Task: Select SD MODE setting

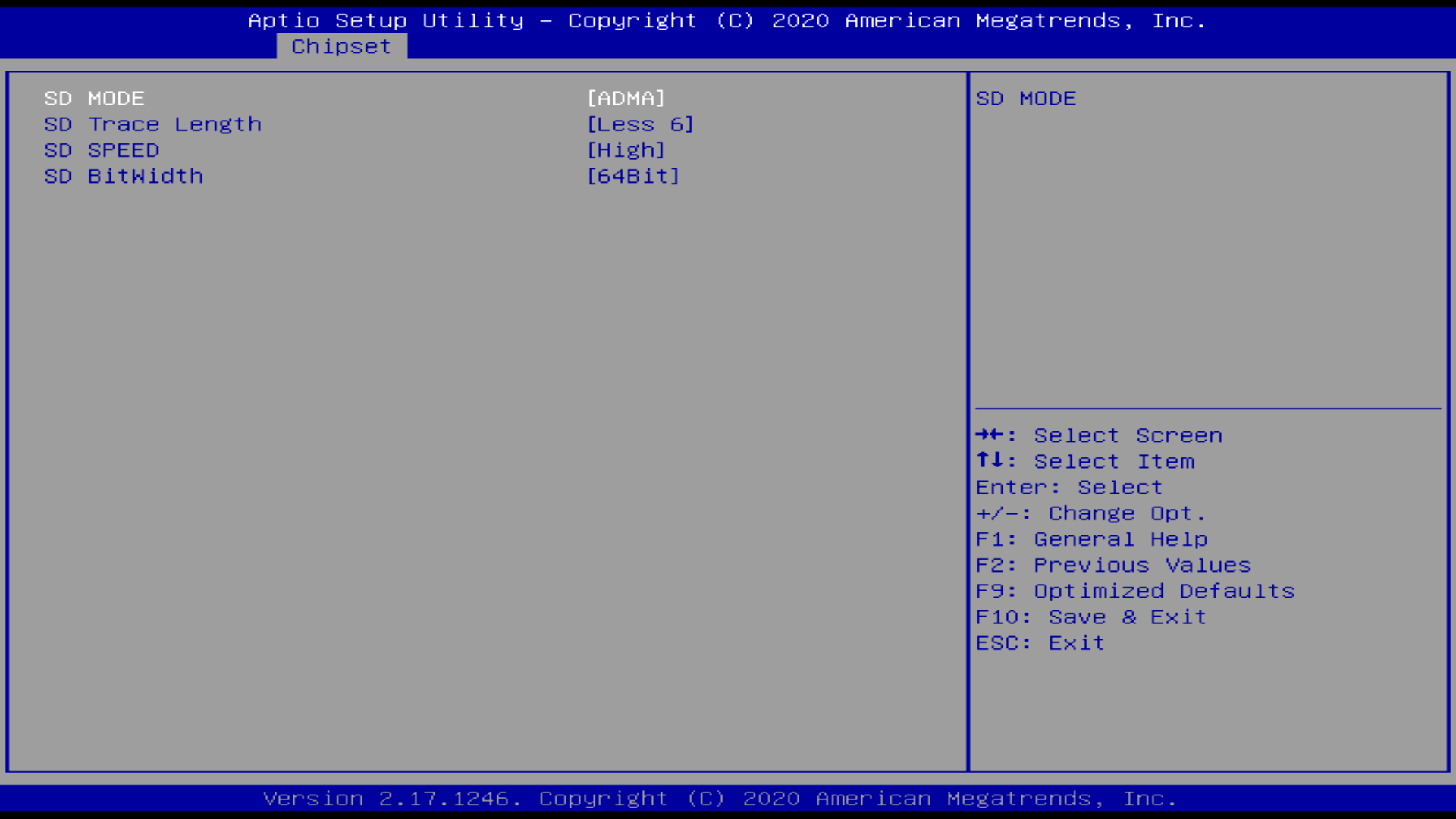Action: pyautogui.click(x=93, y=97)
